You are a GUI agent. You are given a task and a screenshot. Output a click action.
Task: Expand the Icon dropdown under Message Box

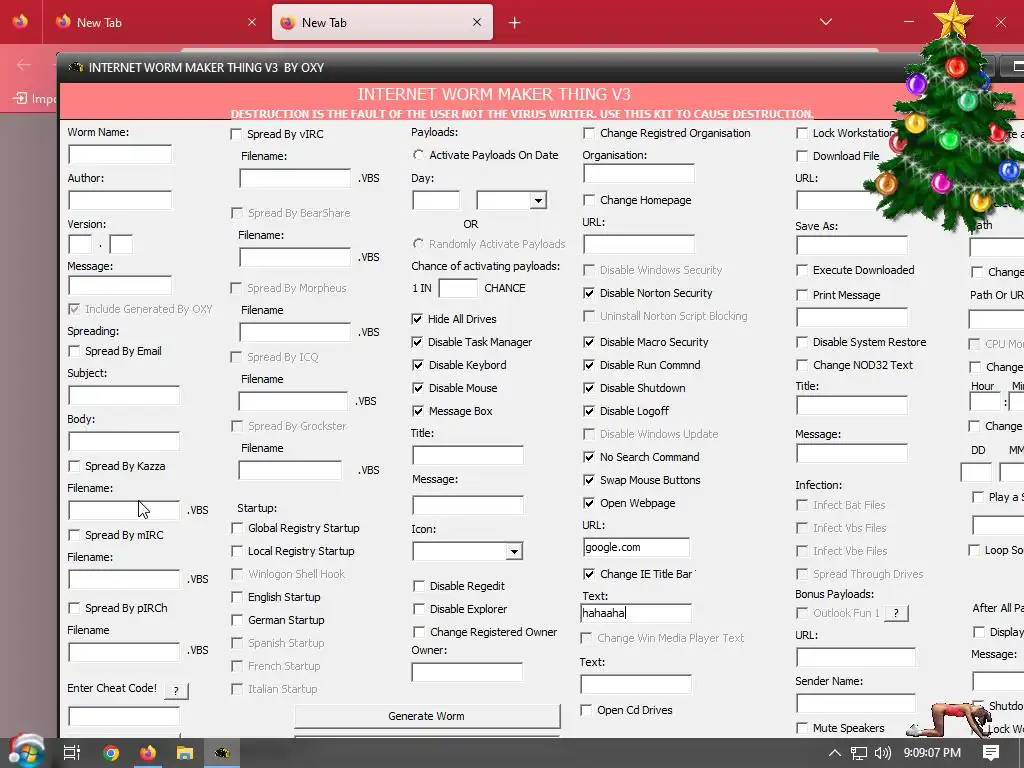click(514, 552)
